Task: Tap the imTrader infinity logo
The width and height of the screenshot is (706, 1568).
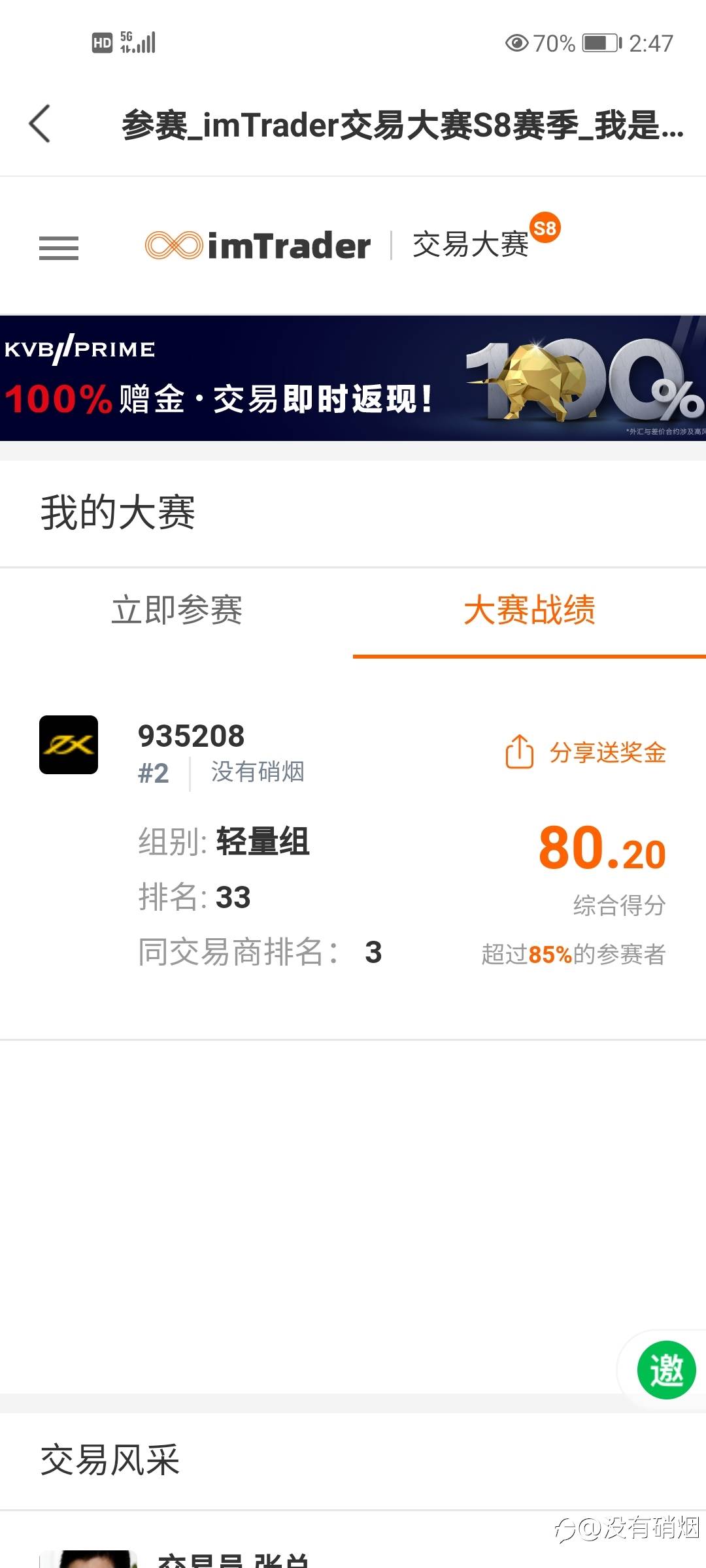Action: (174, 246)
